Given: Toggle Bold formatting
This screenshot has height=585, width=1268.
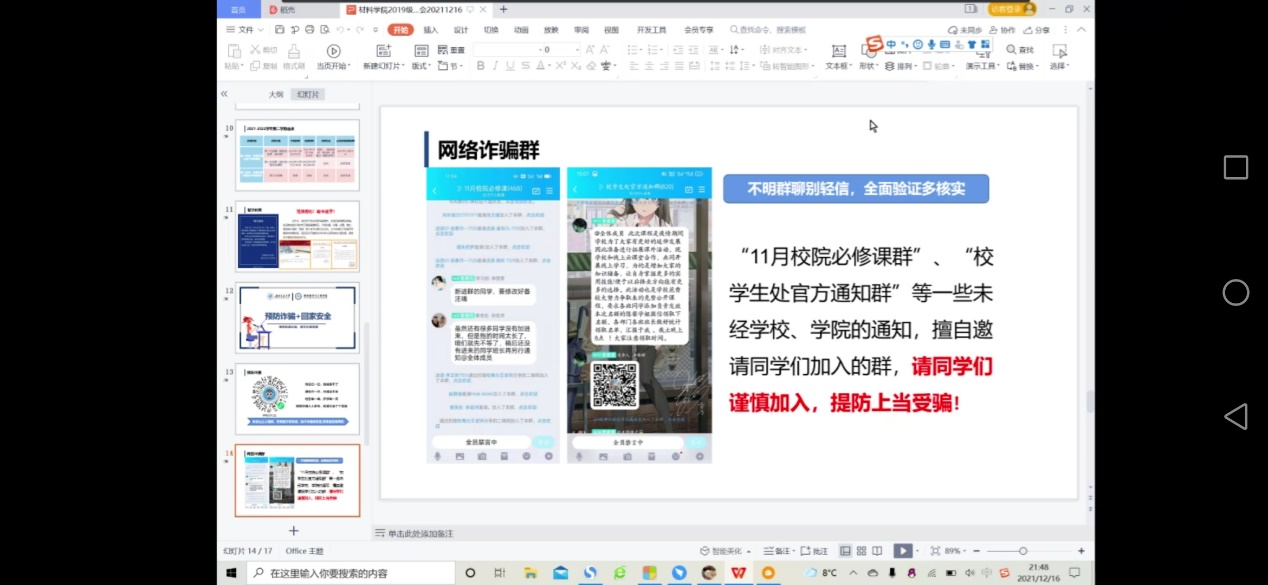Looking at the screenshot, I should coord(480,66).
